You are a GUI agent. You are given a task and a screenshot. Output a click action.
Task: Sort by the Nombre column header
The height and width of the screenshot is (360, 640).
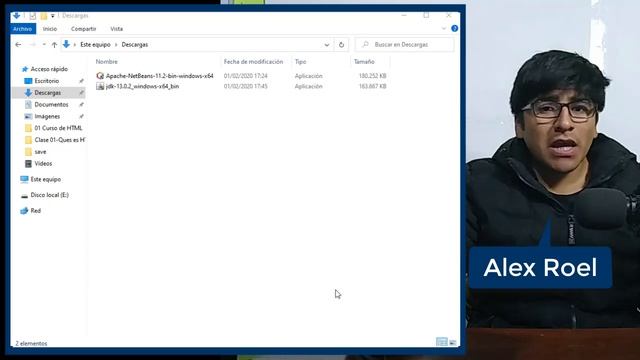click(107, 62)
